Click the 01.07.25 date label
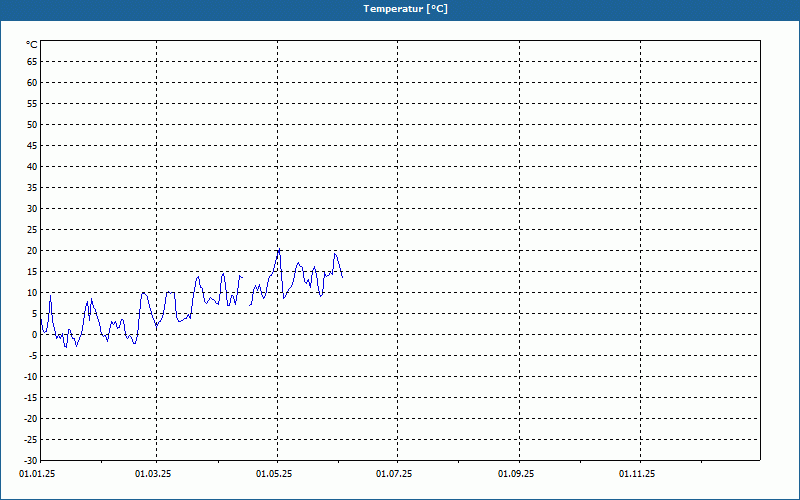800x500 pixels. [394, 474]
